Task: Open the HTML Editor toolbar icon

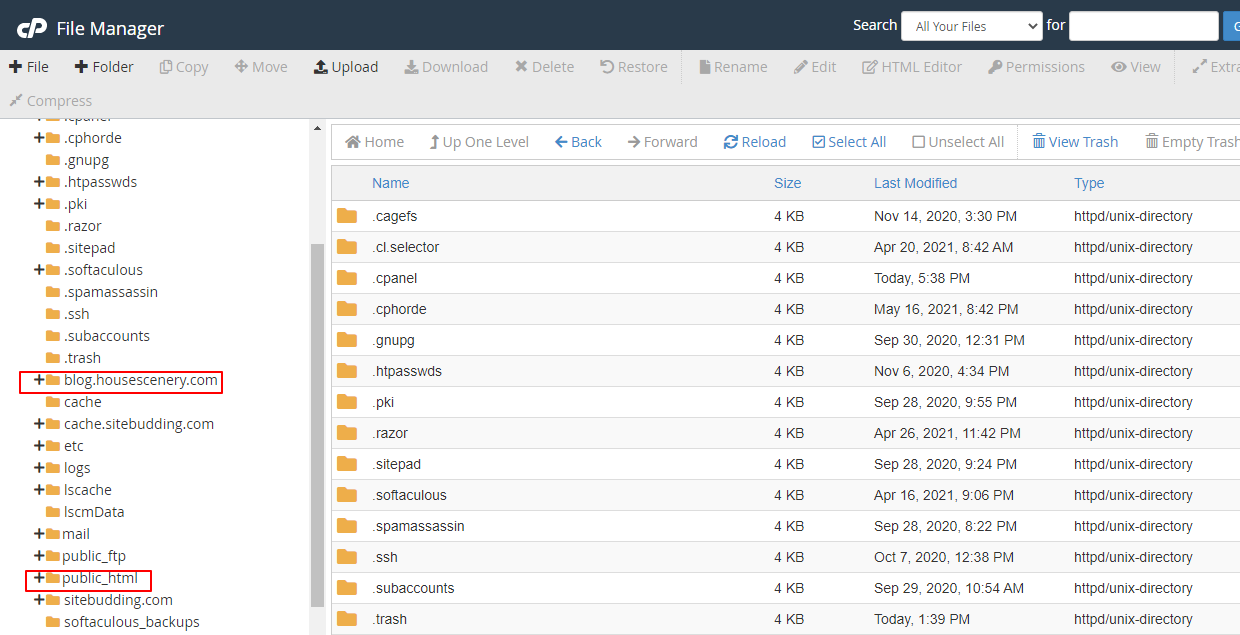Action: pos(911,66)
